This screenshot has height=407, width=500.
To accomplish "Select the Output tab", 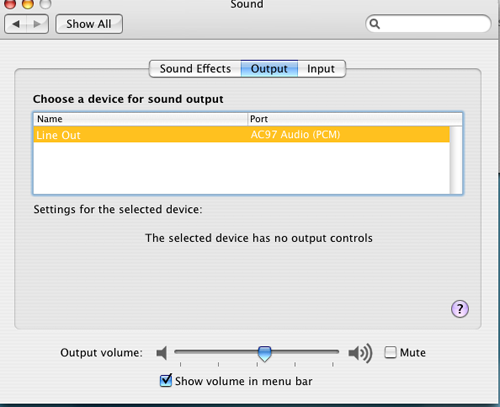I will coord(269,69).
